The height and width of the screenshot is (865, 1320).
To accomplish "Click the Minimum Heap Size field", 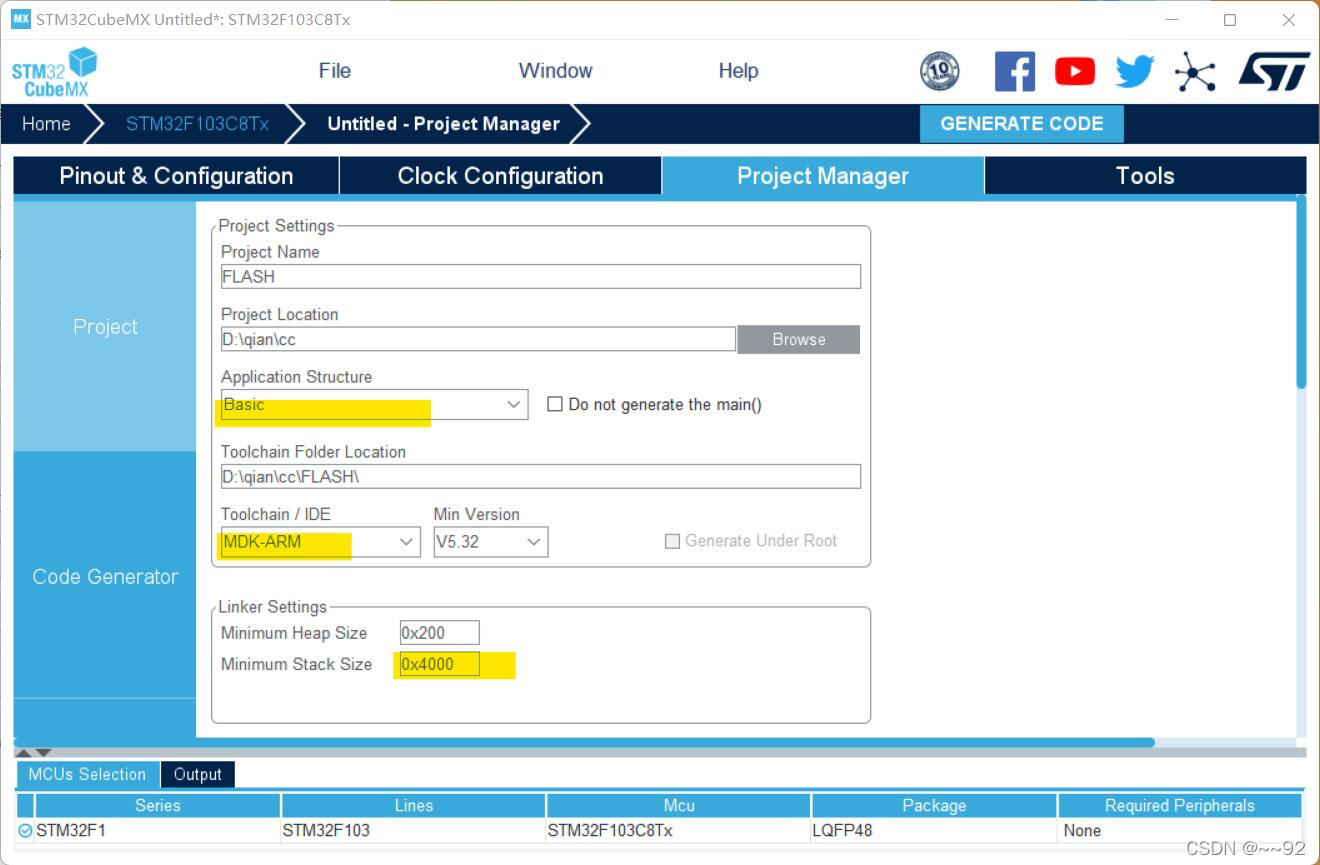I will pos(439,632).
